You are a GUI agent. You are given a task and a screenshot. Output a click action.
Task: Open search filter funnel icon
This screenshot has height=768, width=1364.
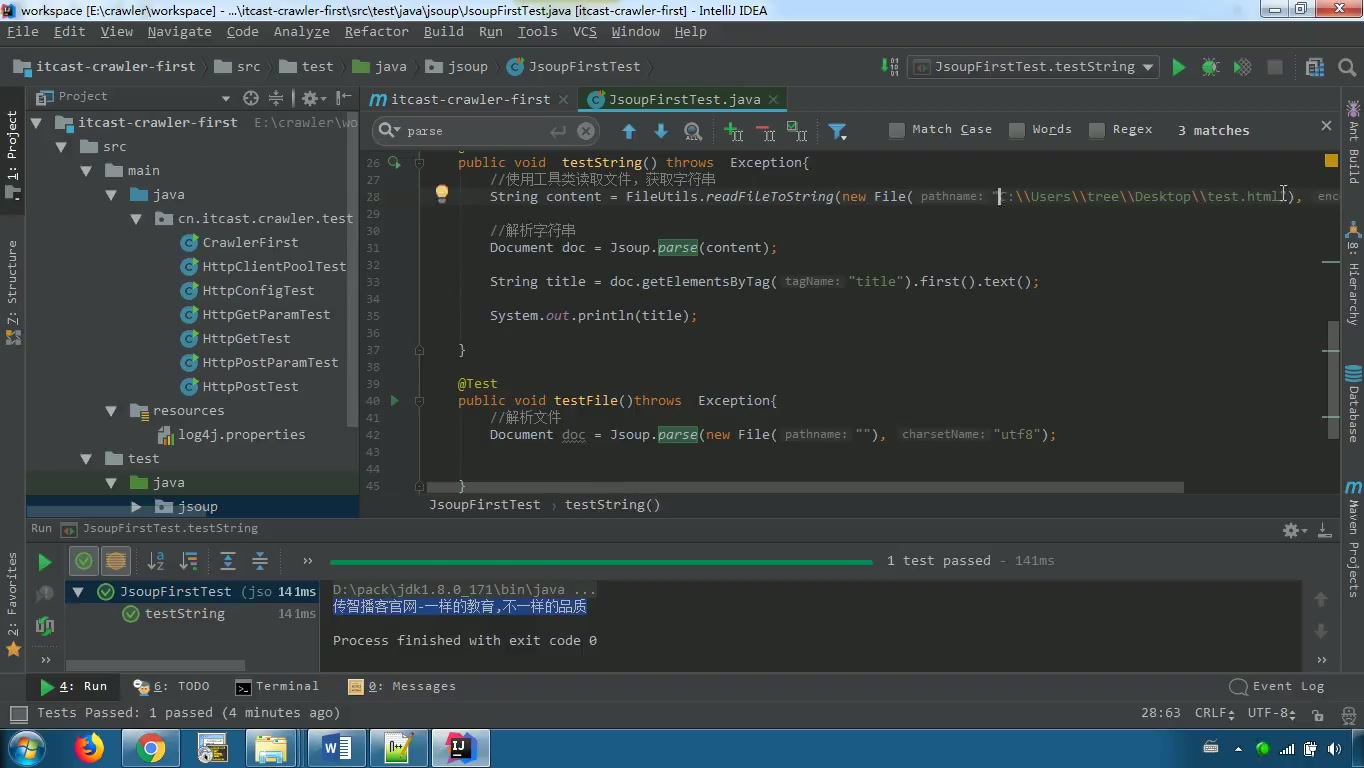(x=838, y=131)
